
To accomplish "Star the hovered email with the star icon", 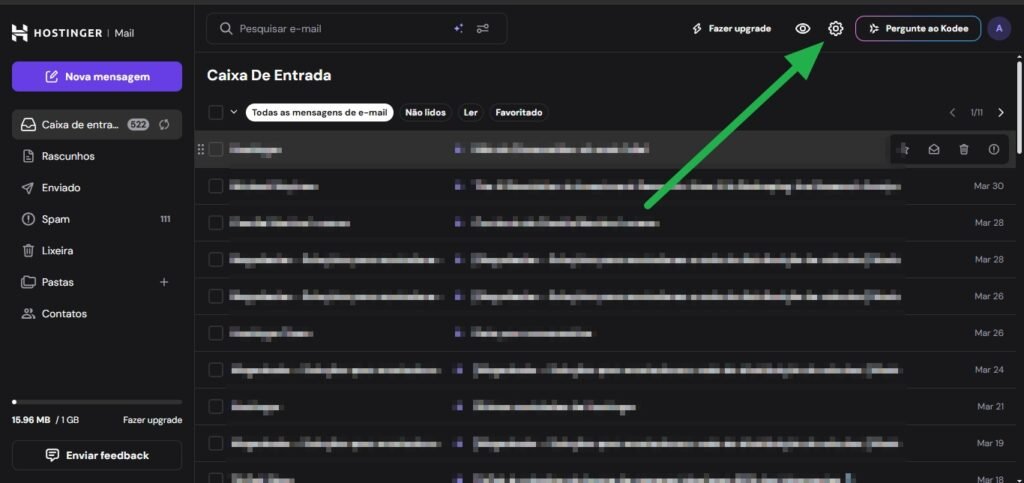I will (x=905, y=149).
